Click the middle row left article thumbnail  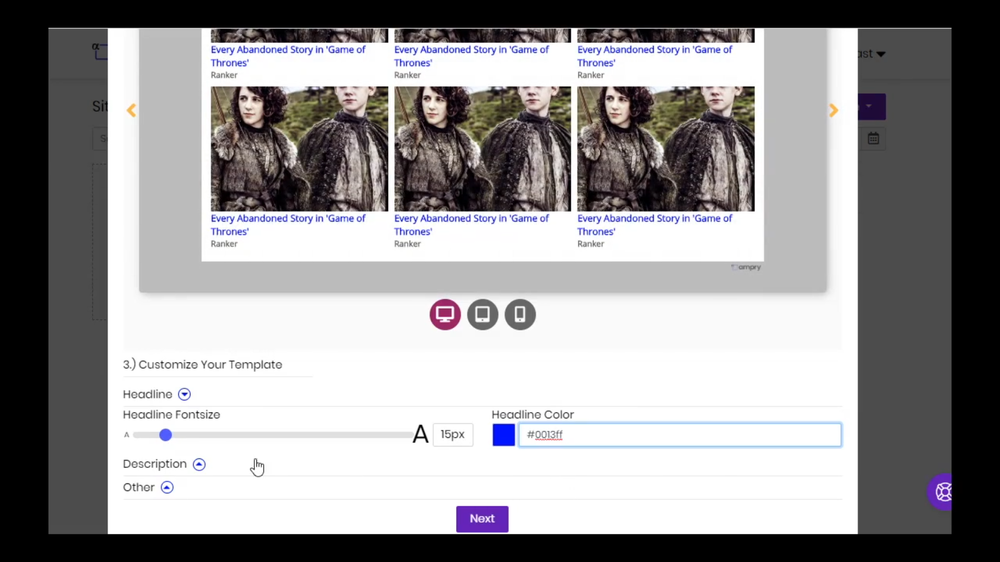[x=299, y=149]
